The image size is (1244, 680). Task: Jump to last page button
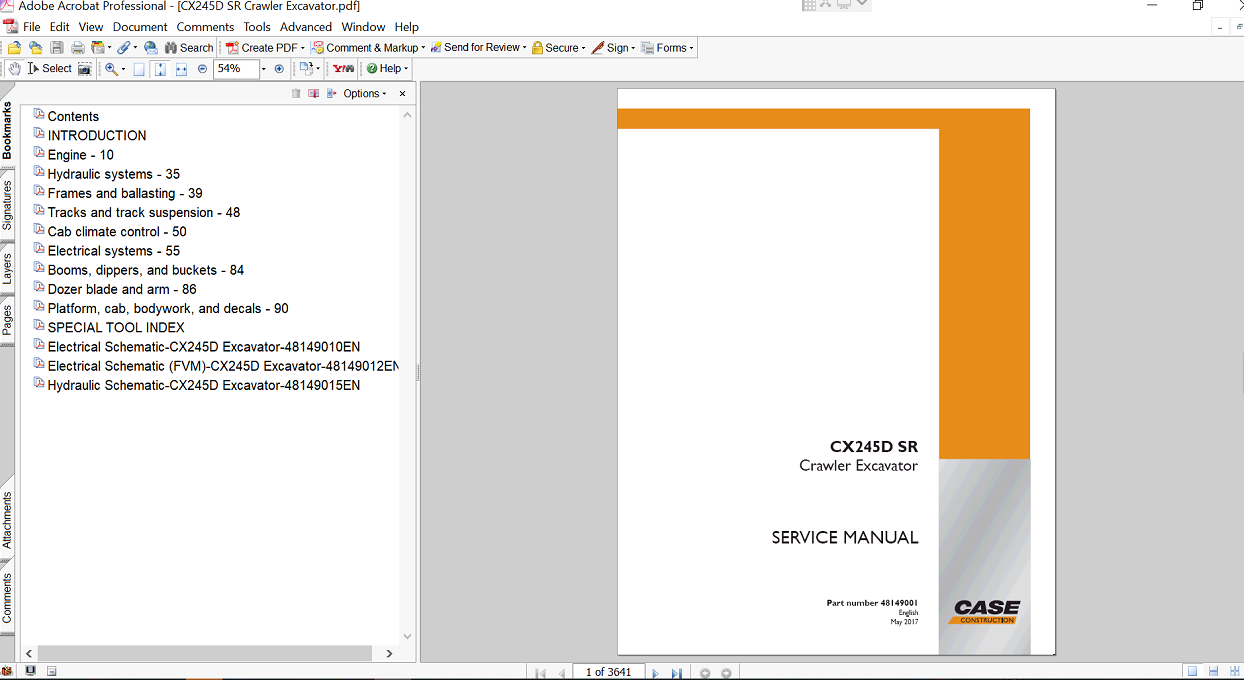677,673
